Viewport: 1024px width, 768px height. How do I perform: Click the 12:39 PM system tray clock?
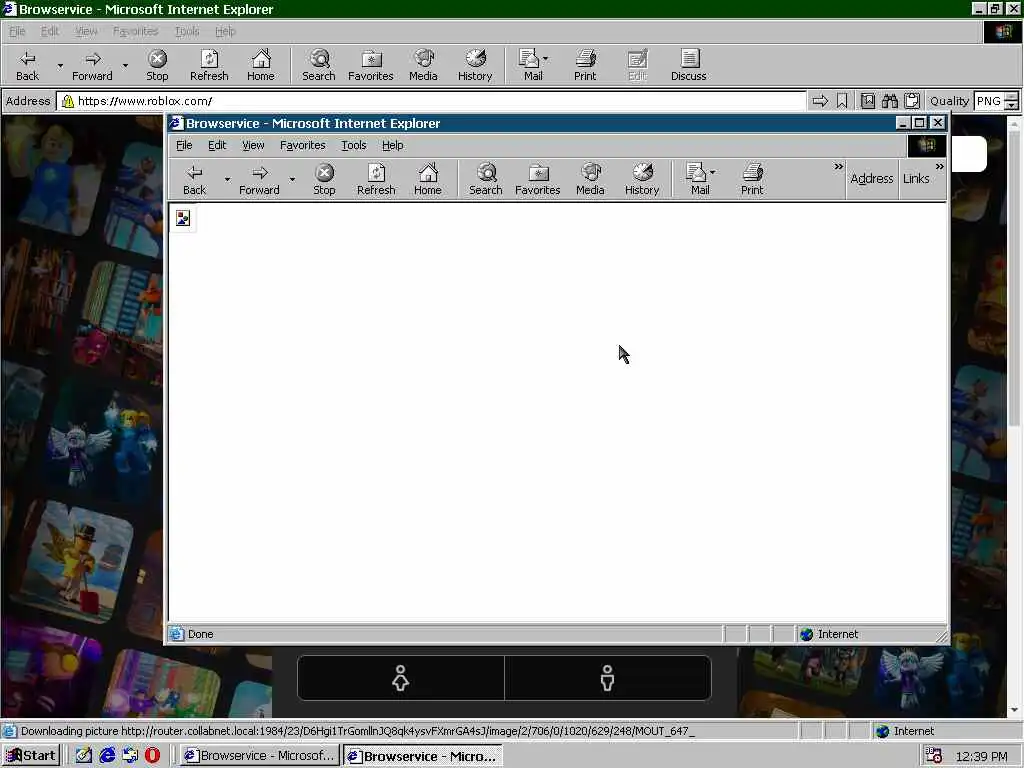pos(981,756)
